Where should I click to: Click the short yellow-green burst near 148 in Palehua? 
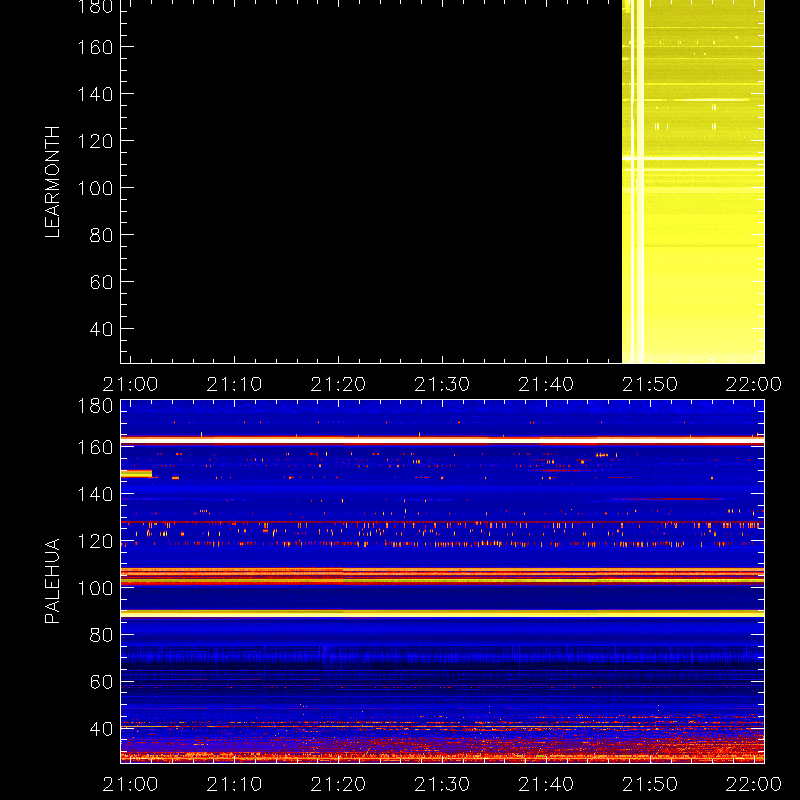pyautogui.click(x=136, y=474)
